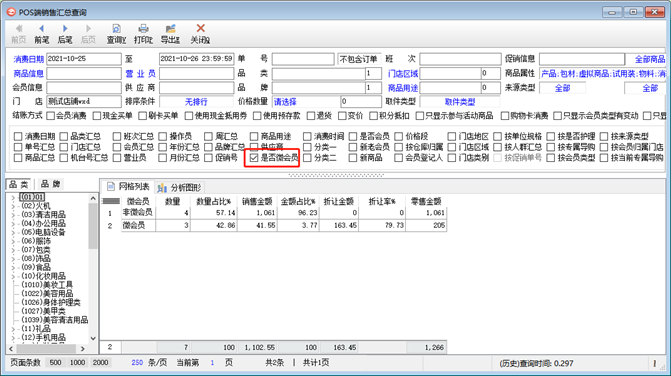Enable the 按会员类型 checkbox
The image size is (671, 376).
tap(551, 158)
